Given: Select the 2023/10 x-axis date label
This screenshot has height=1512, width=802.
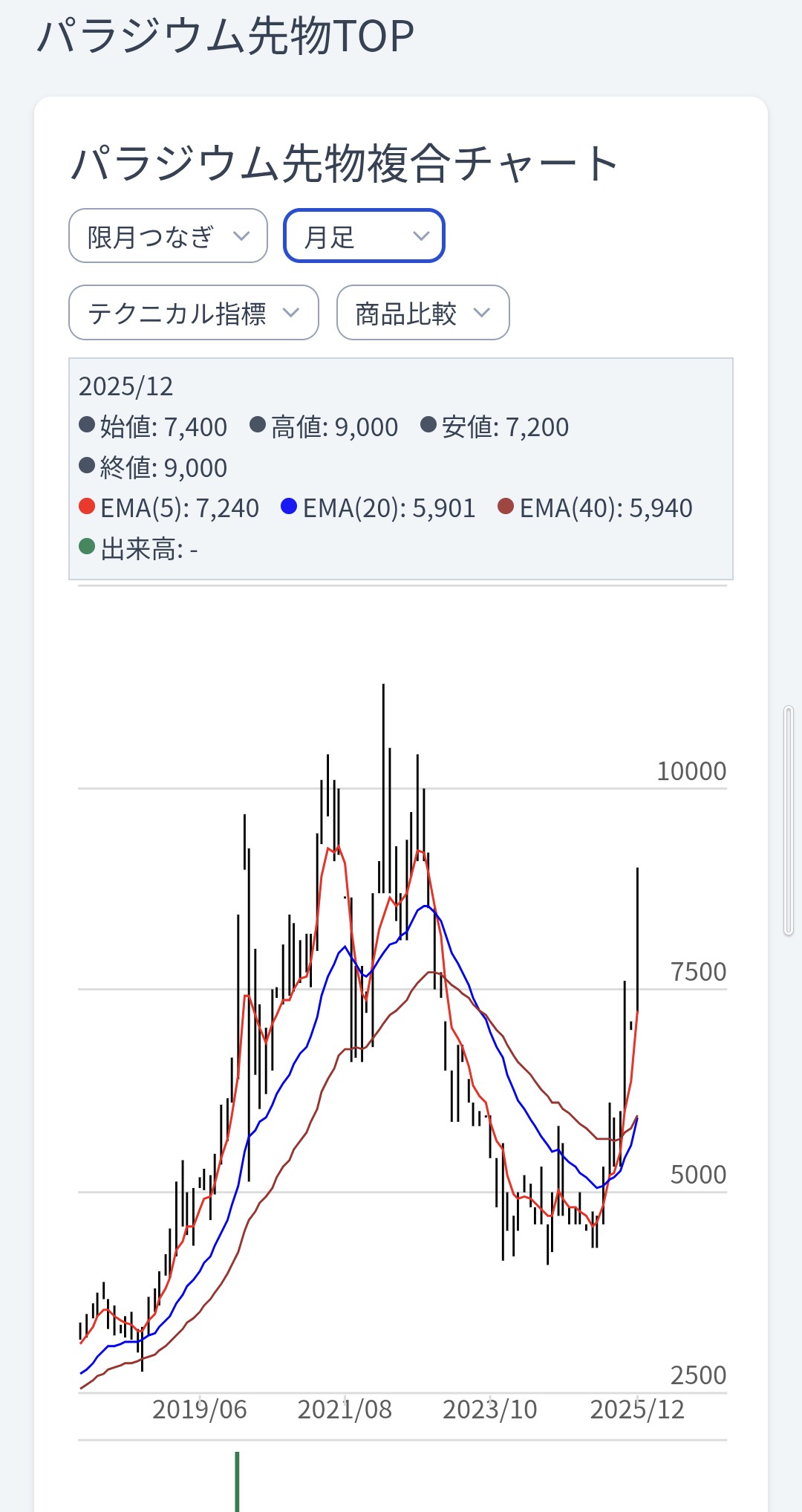Looking at the screenshot, I should 489,1409.
